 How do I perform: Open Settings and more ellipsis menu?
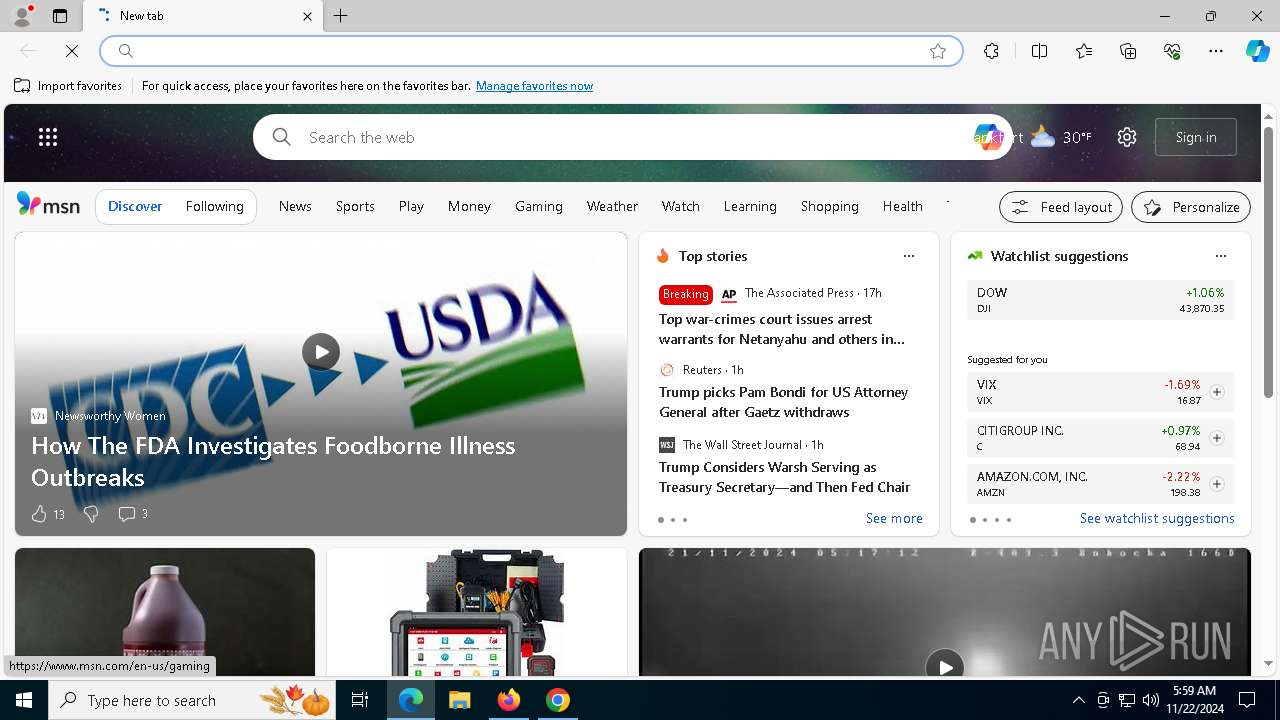click(1216, 51)
